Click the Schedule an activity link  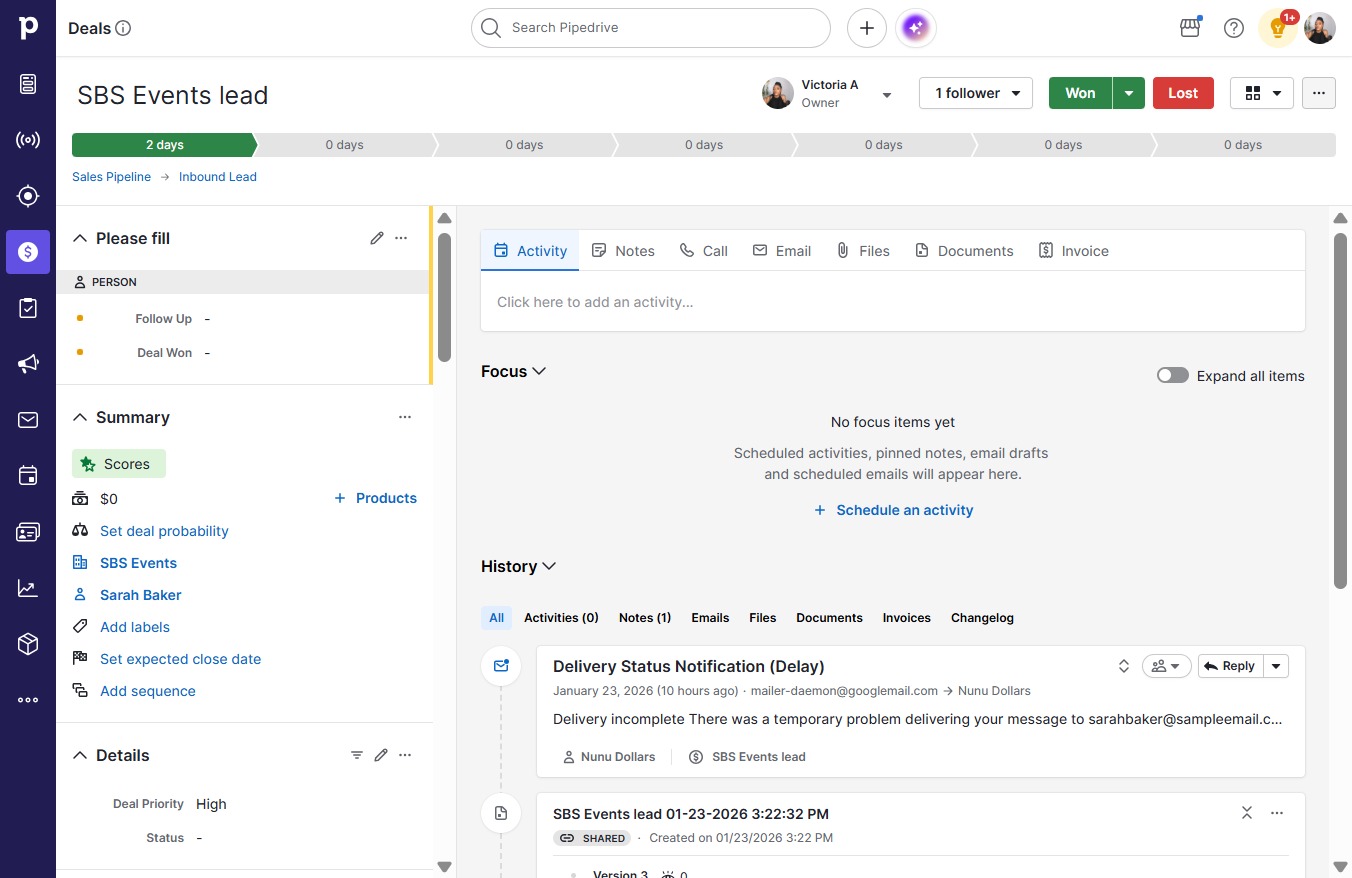coord(893,510)
